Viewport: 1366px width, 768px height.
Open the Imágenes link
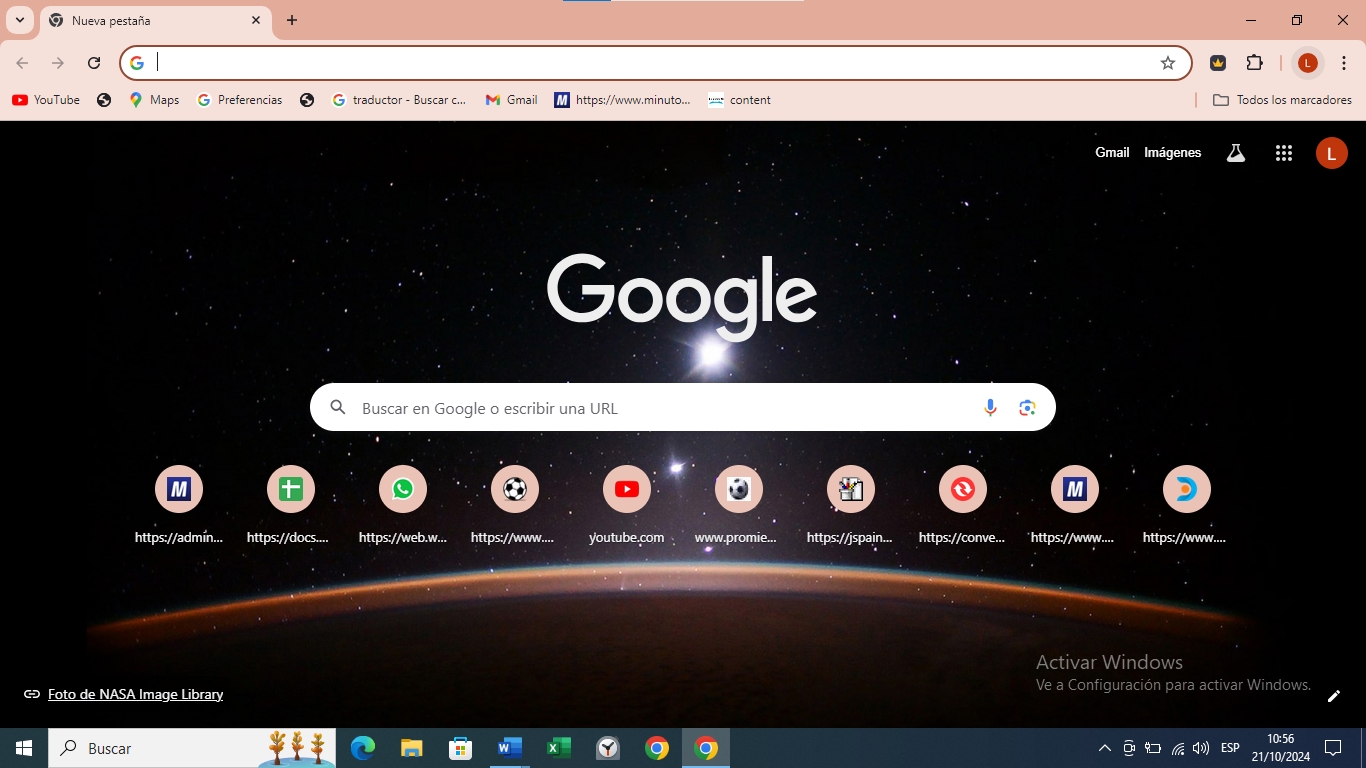1173,153
